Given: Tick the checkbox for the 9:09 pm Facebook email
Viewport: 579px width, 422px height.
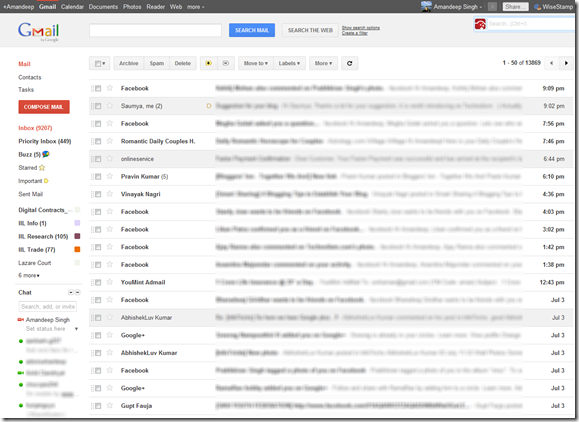Looking at the screenshot, I should (x=98, y=88).
